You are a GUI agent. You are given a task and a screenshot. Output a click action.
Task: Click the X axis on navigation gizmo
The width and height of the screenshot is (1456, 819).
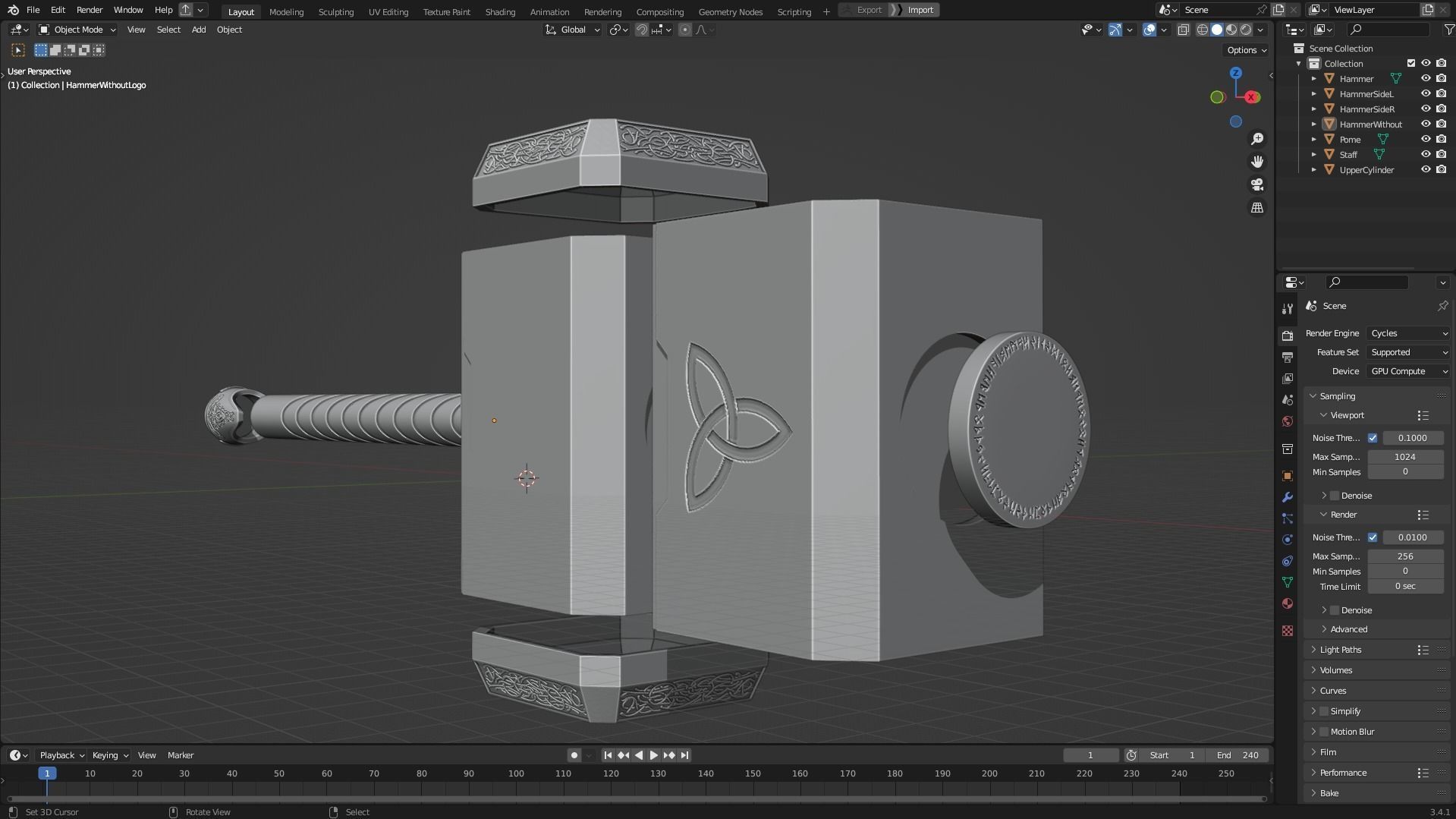(1251, 97)
